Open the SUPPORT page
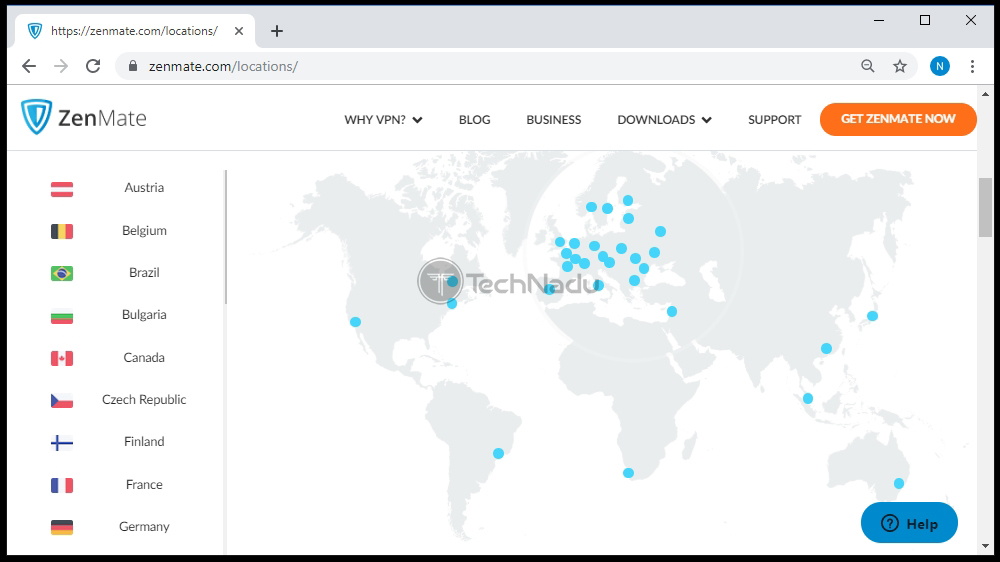1000x562 pixels. point(774,119)
